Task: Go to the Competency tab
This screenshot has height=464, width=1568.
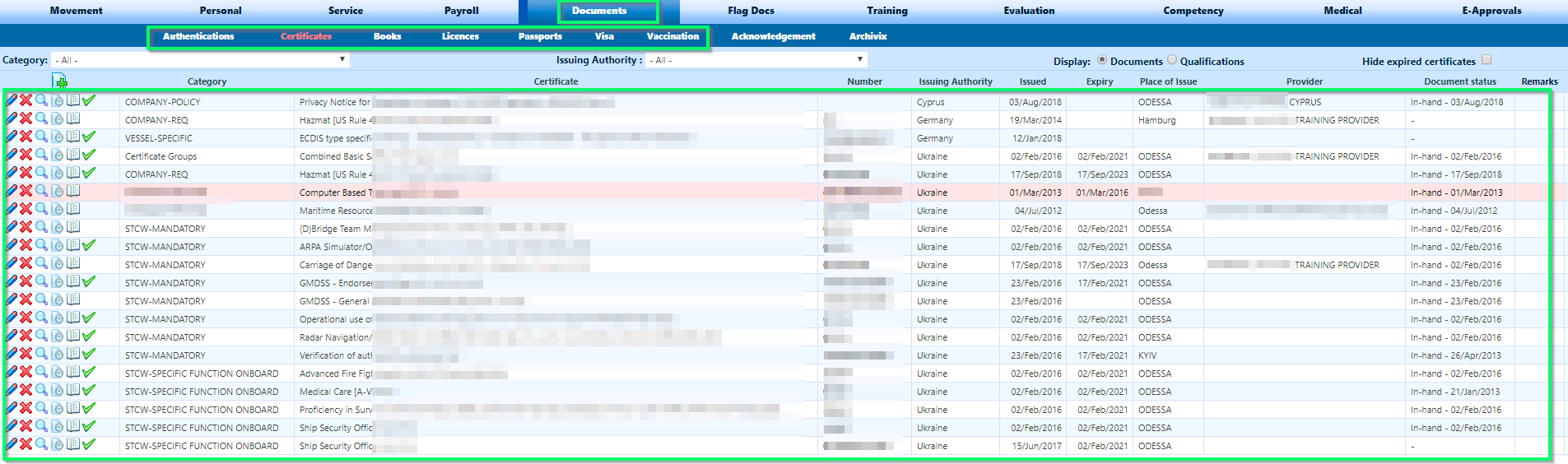Action: click(1193, 11)
